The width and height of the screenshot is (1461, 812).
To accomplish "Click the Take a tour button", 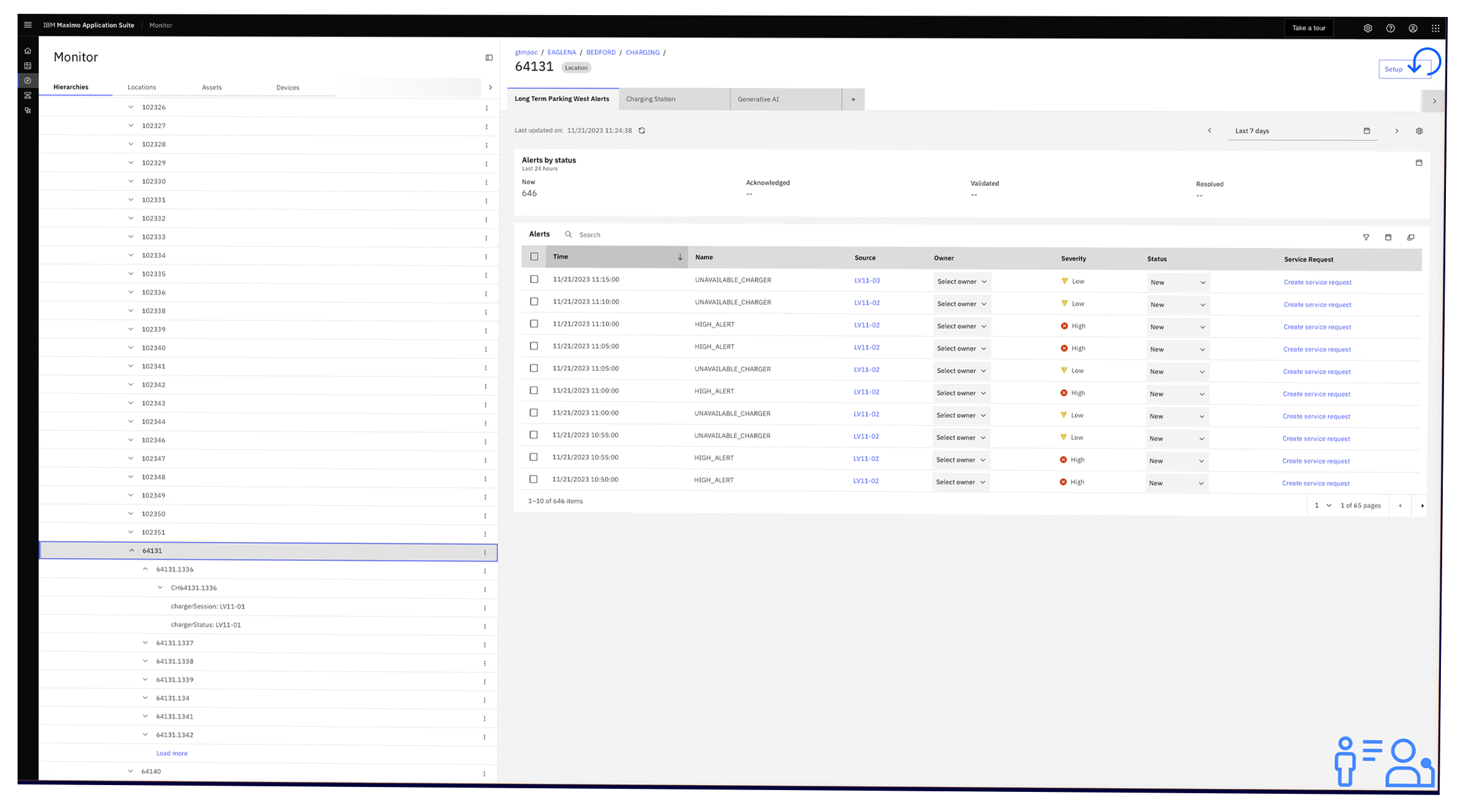I will (x=1308, y=28).
